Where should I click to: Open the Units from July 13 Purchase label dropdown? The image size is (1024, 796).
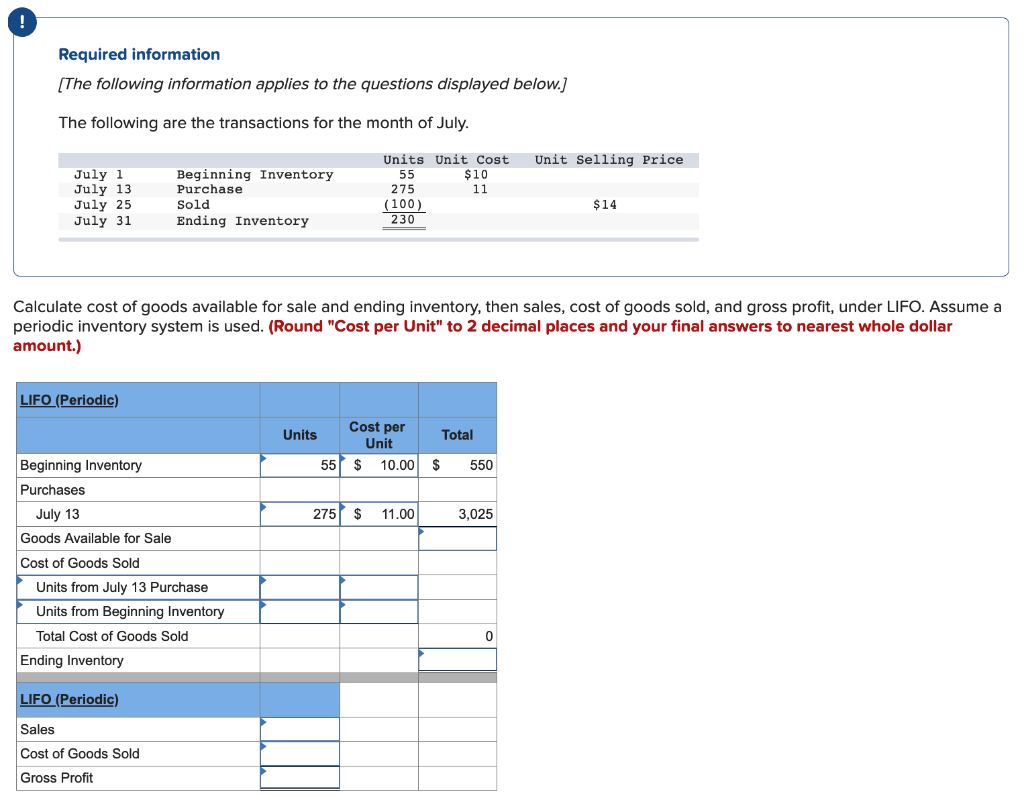pos(138,587)
